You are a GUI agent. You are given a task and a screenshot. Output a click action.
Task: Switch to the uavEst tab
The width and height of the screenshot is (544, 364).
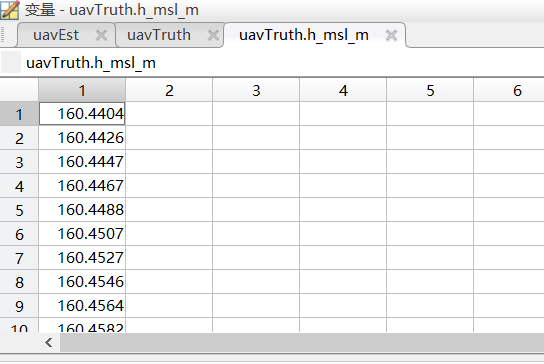(56, 35)
